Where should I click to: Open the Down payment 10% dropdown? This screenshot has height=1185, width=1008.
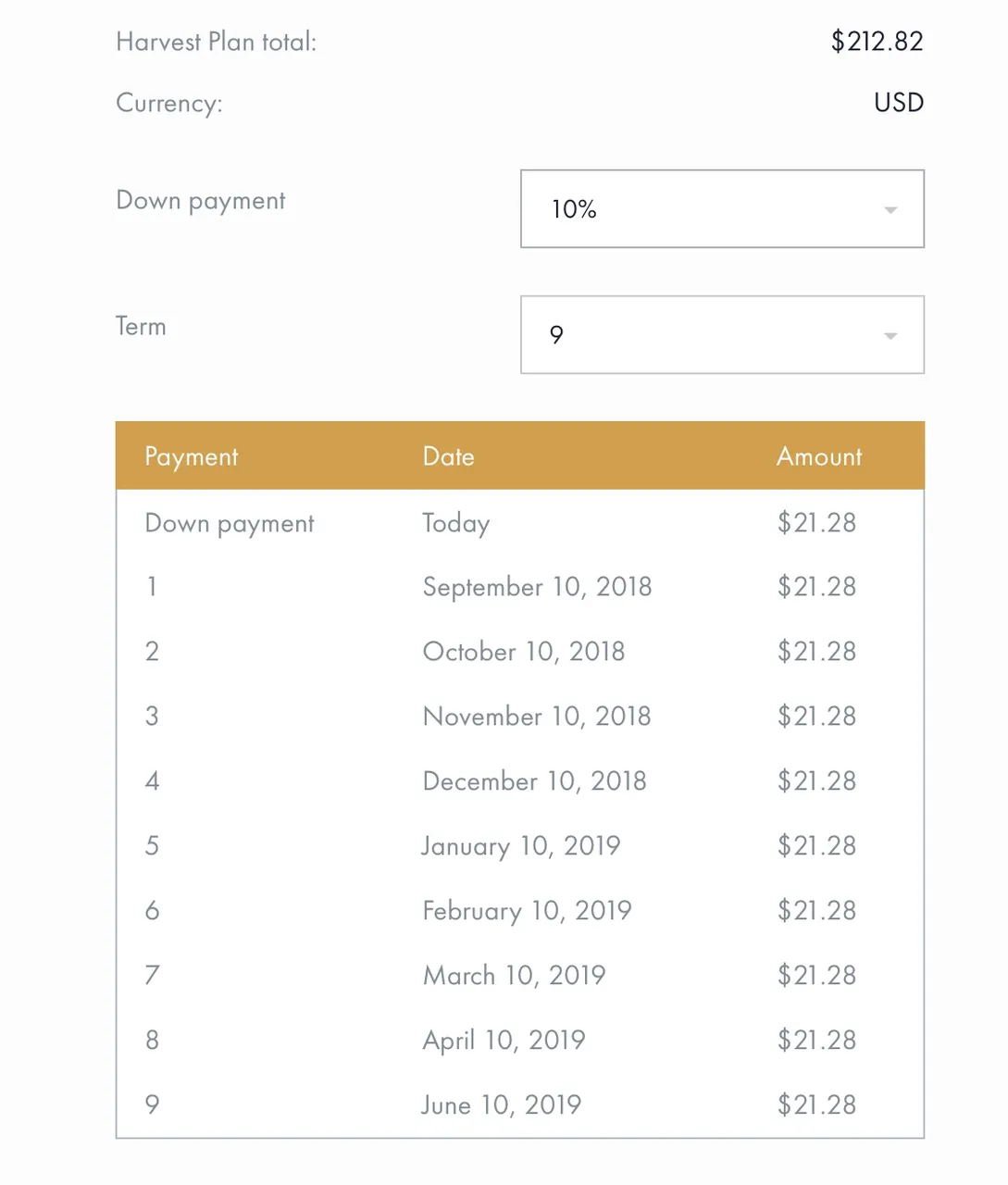pos(722,208)
